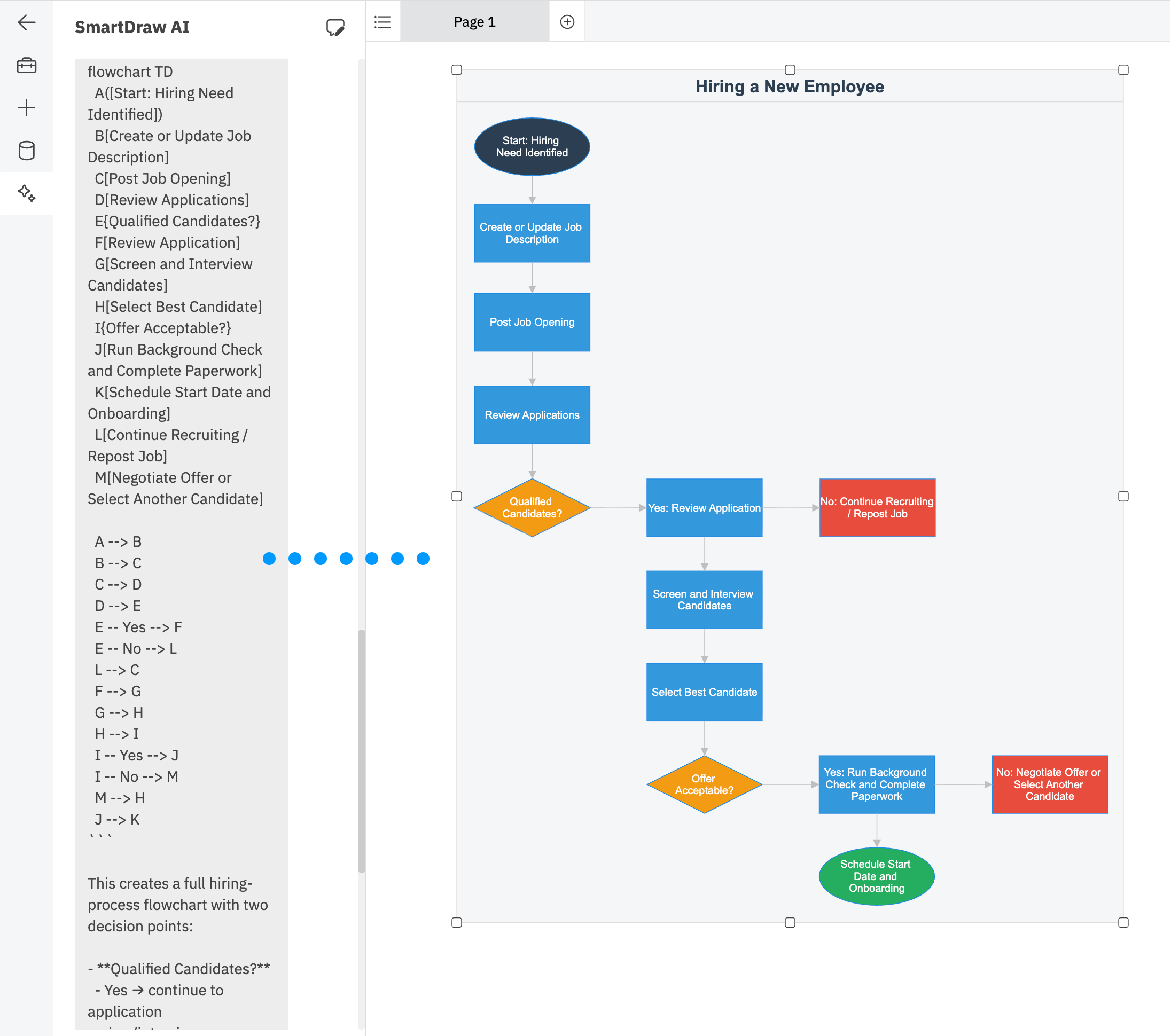
Task: Select the Create or Update Job Description box
Action: 532,233
